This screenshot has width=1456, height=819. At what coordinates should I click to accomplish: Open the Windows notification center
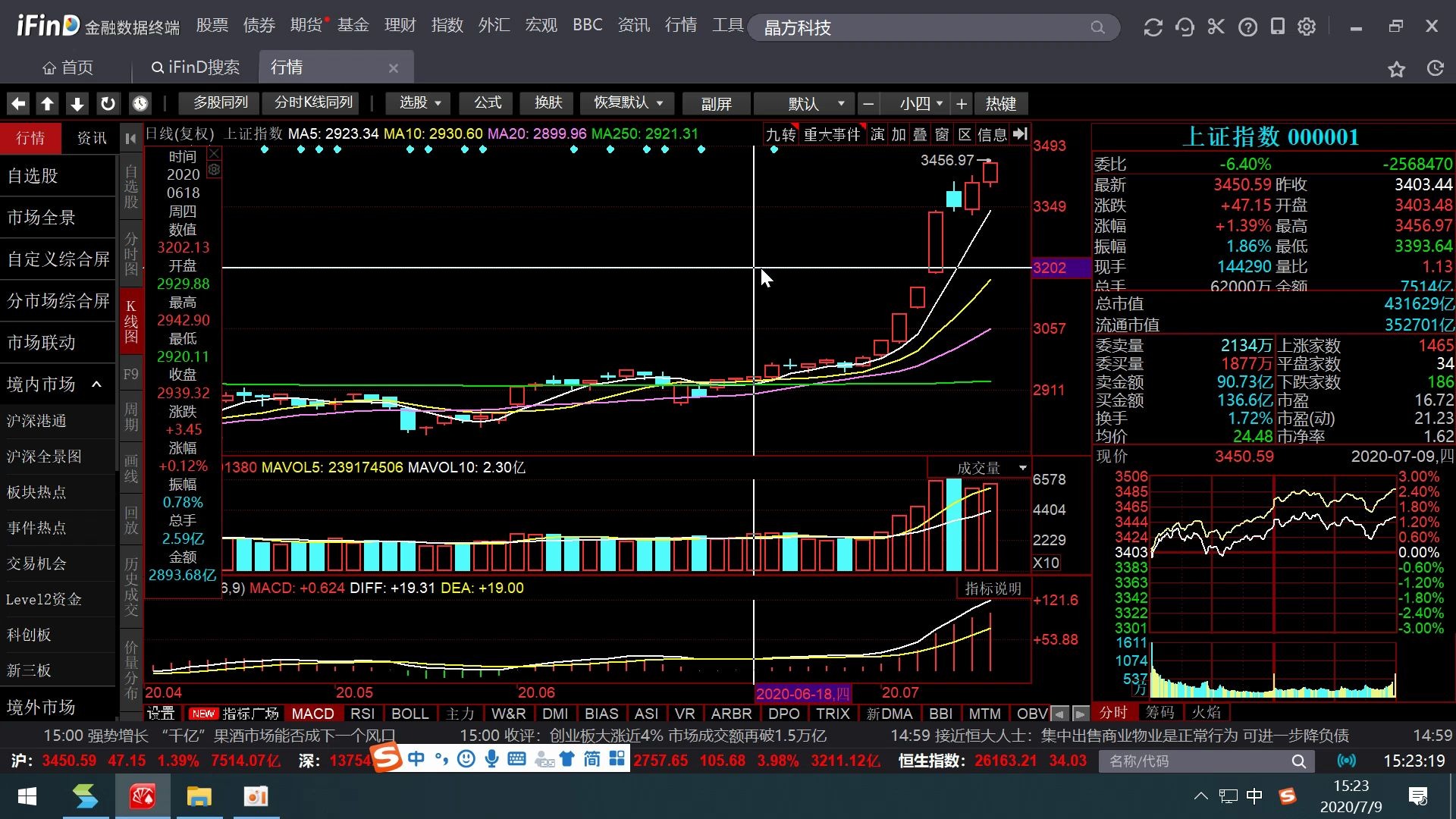[1418, 796]
